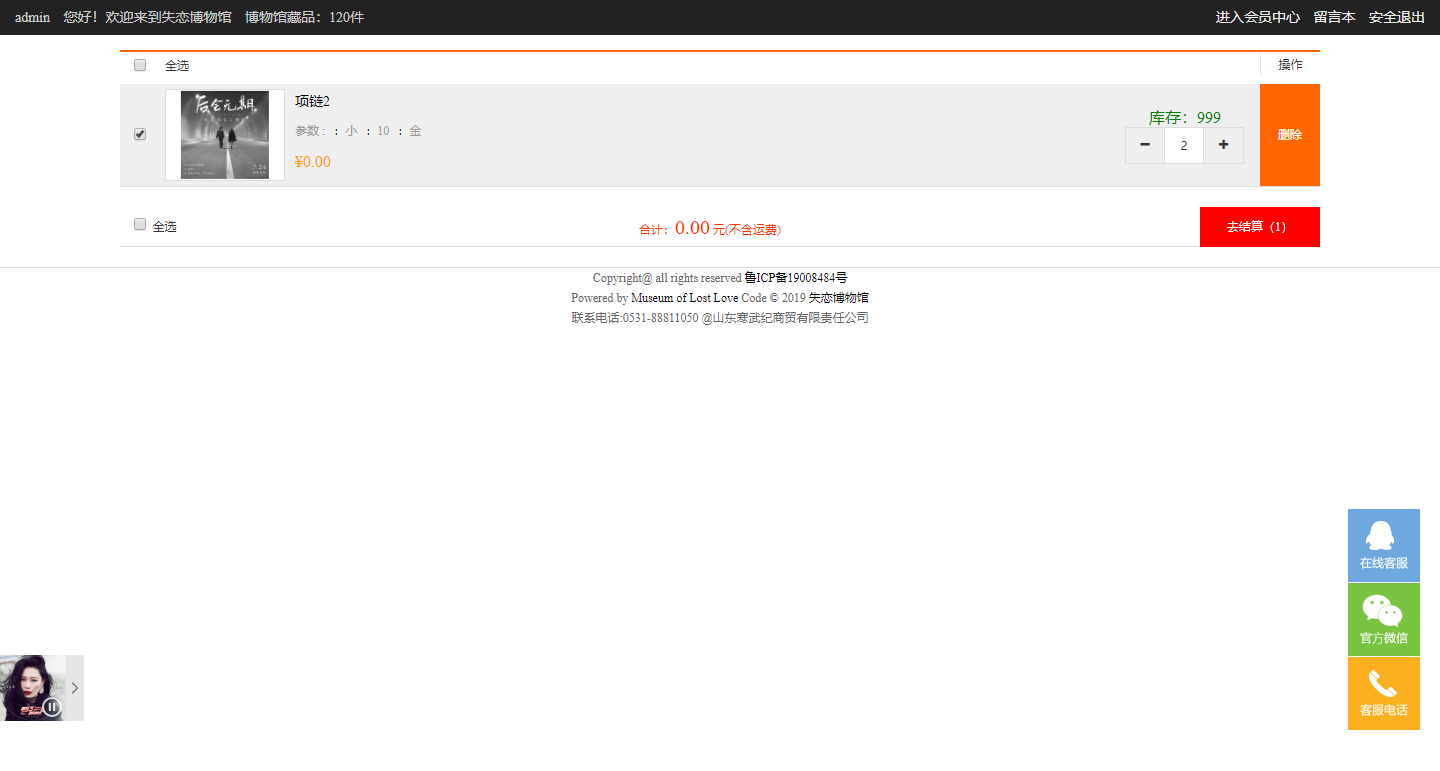Click the 去结算 checkout button
1440x771 pixels.
[1259, 227]
